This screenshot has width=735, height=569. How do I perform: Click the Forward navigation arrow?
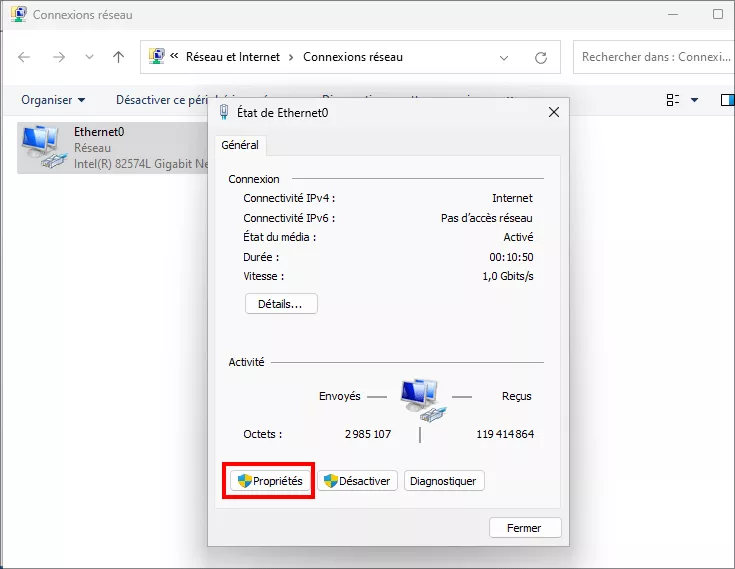59,57
